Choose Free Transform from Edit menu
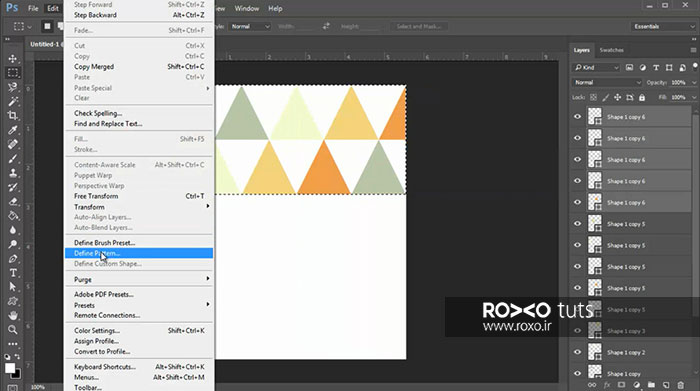The width and height of the screenshot is (700, 391). click(139, 196)
